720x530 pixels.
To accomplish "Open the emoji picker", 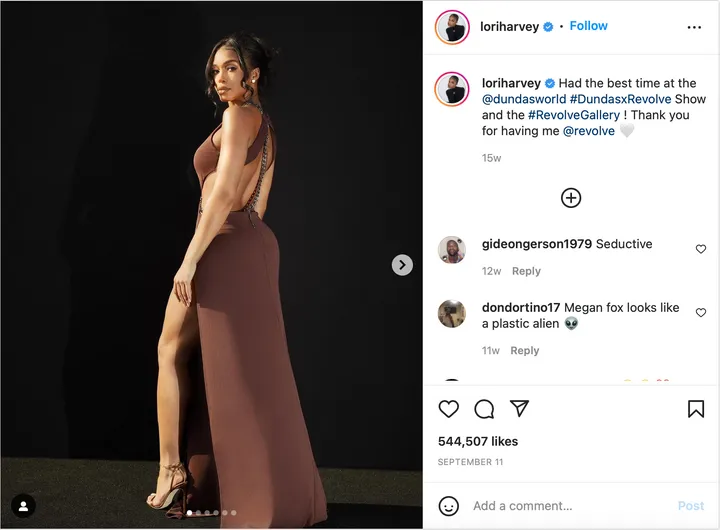I will [449, 506].
